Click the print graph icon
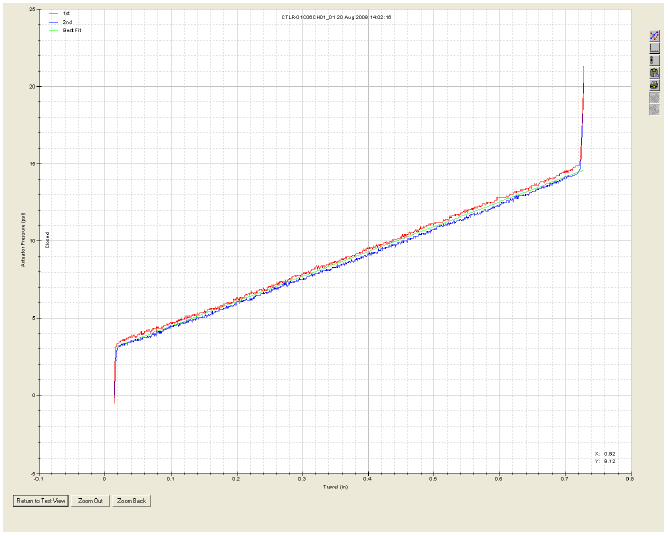 654,85
